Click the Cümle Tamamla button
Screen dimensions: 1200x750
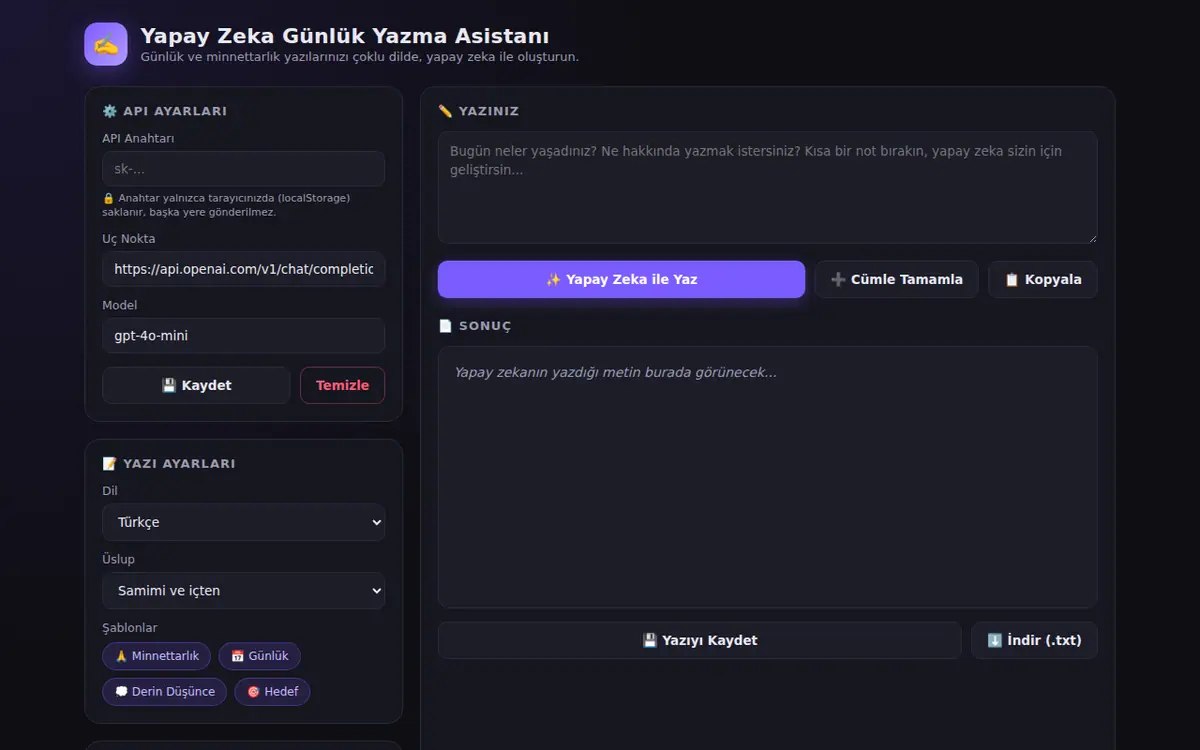(x=897, y=279)
